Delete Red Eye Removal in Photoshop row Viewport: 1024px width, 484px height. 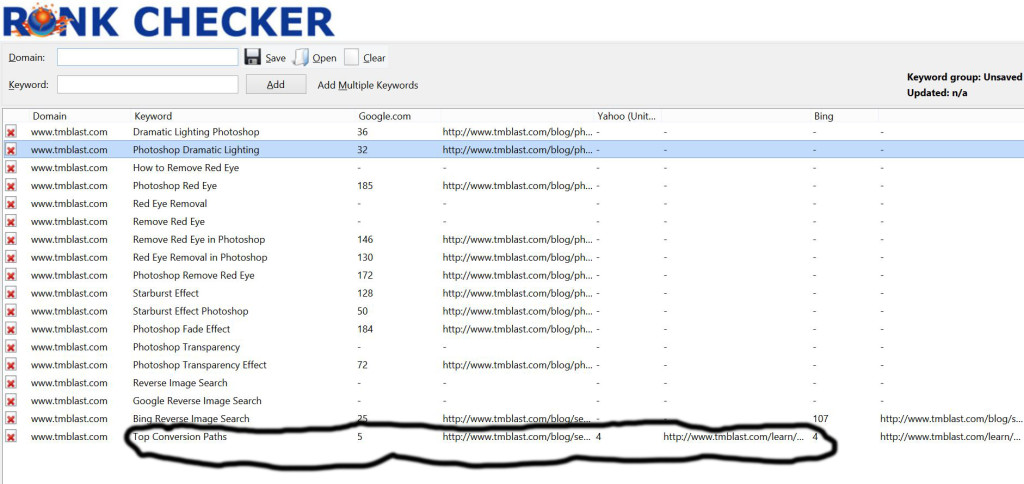(x=10, y=258)
